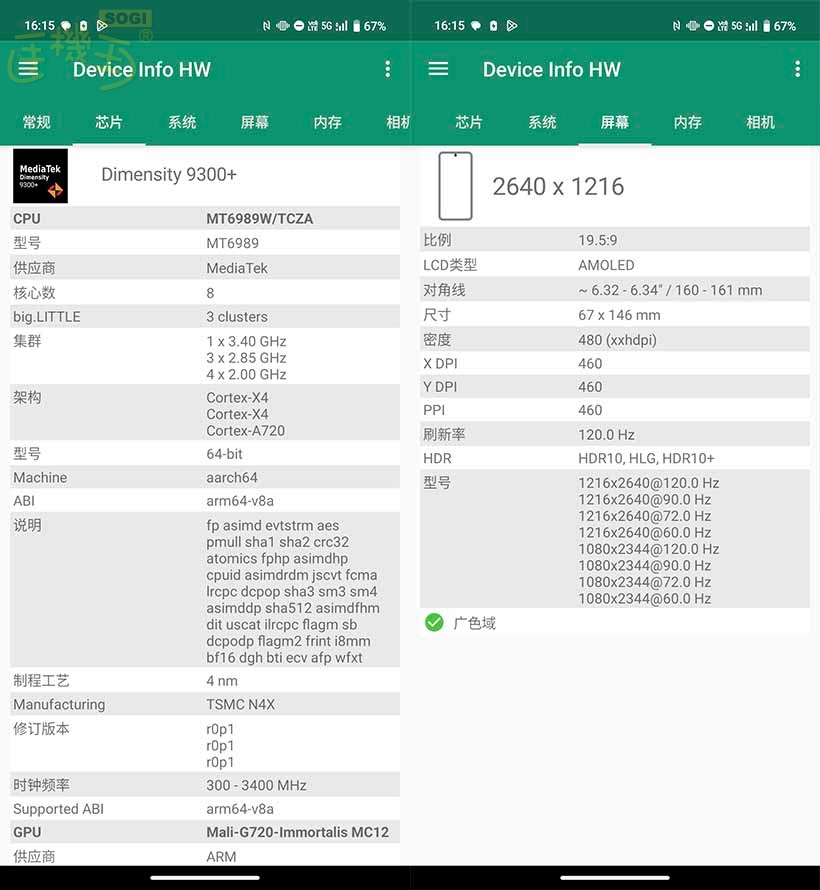Tap 刷新率 value 120.0 Hz
This screenshot has width=820, height=890.
click(x=607, y=435)
